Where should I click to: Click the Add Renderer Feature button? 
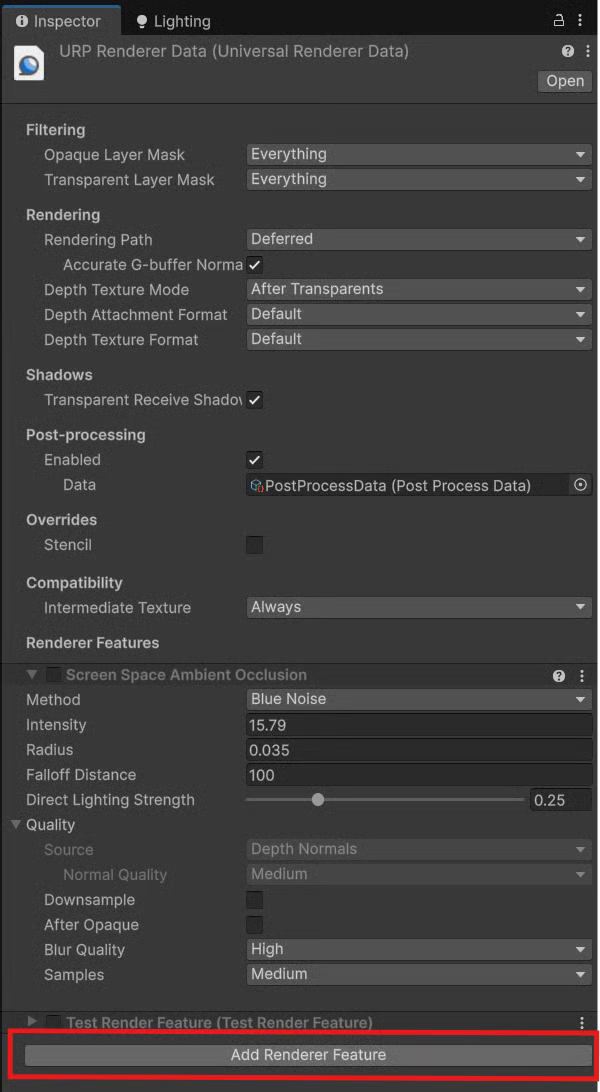(x=308, y=1055)
